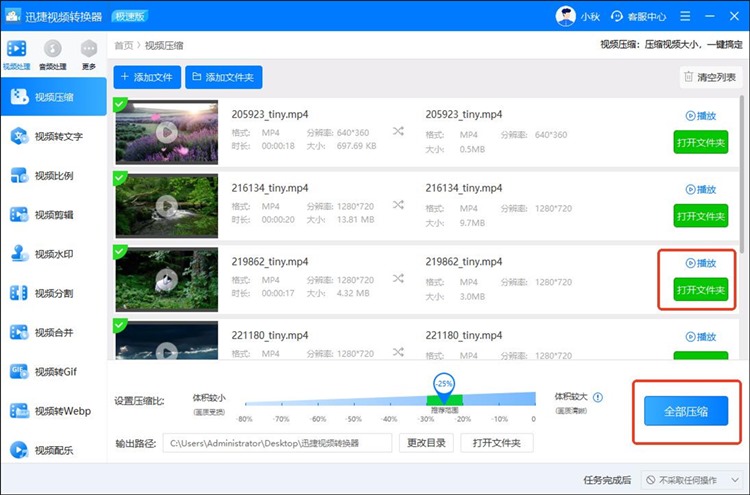Click the -25% compression ratio slider handle

click(x=444, y=386)
